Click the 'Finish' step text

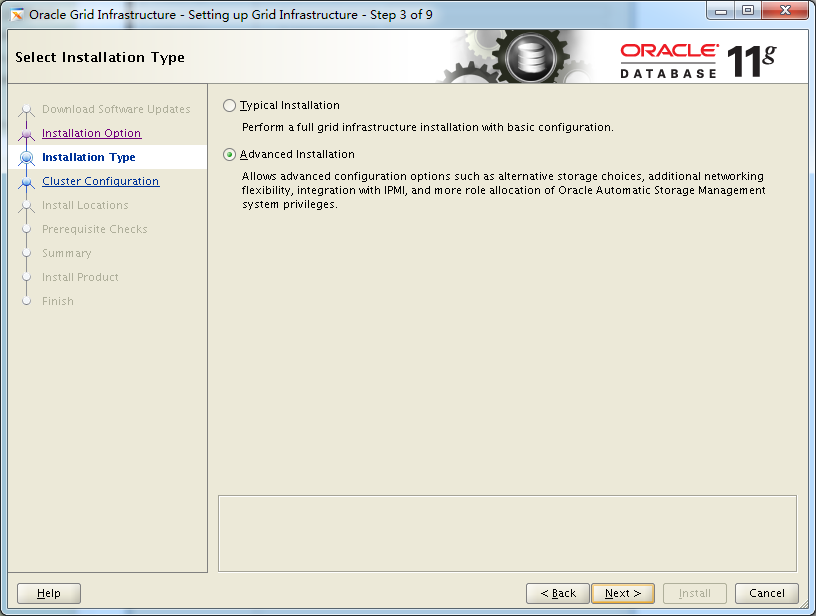pos(58,301)
